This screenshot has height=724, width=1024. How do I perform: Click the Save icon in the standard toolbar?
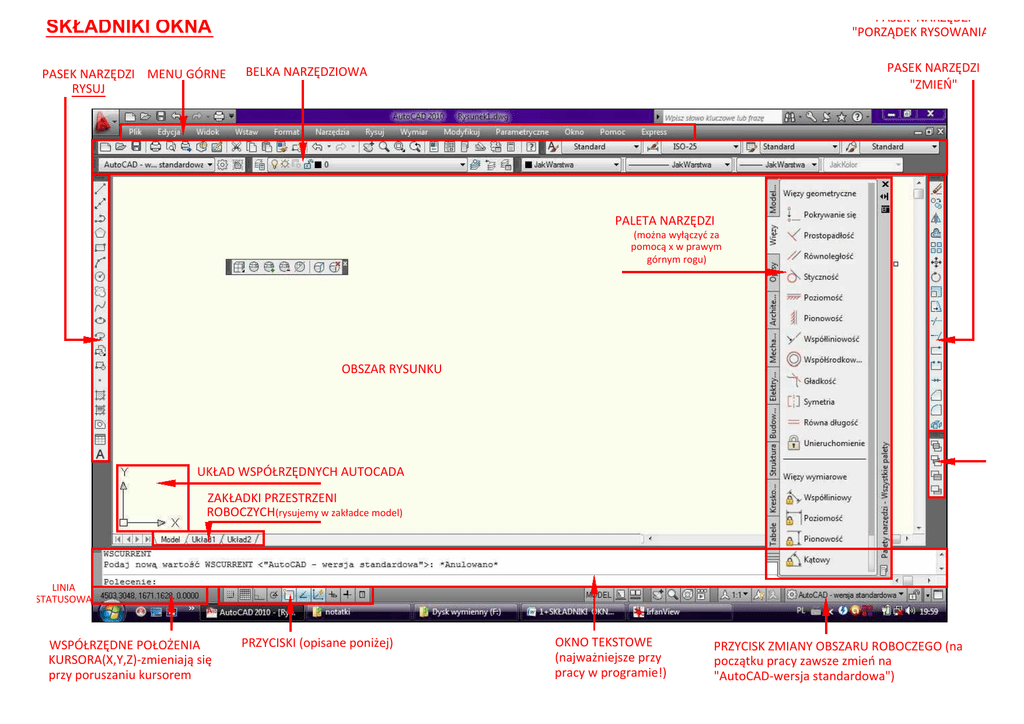point(134,147)
